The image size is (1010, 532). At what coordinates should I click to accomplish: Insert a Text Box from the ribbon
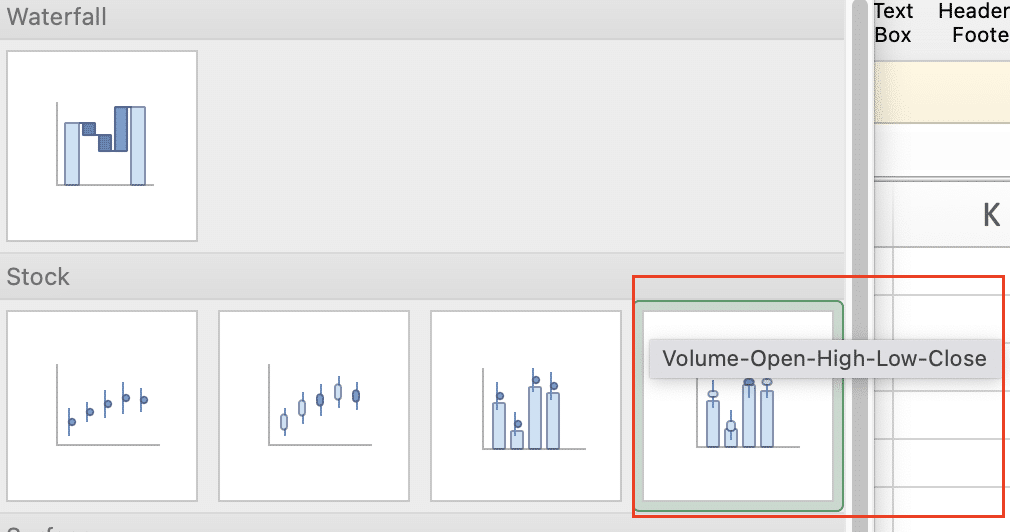tap(893, 23)
